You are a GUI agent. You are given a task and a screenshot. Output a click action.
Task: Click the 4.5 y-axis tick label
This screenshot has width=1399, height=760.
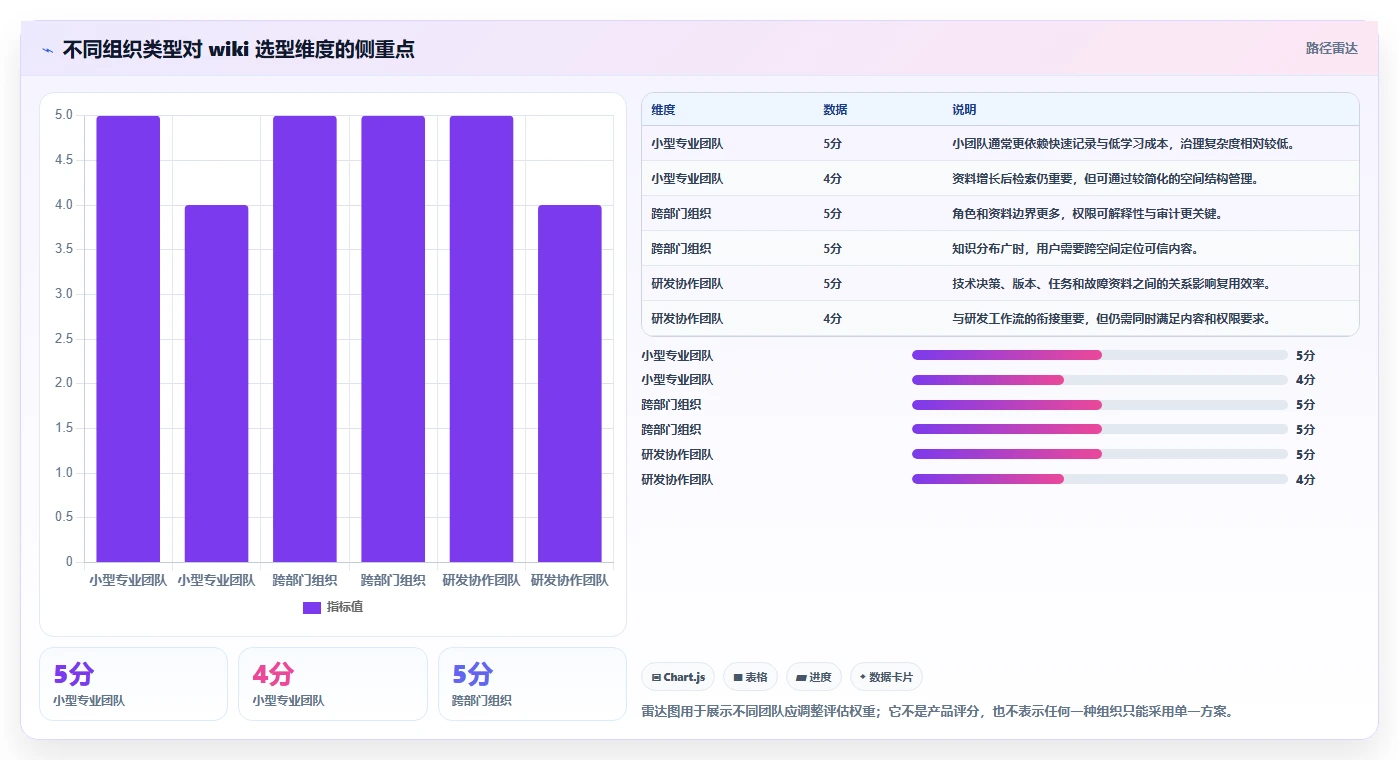click(64, 160)
